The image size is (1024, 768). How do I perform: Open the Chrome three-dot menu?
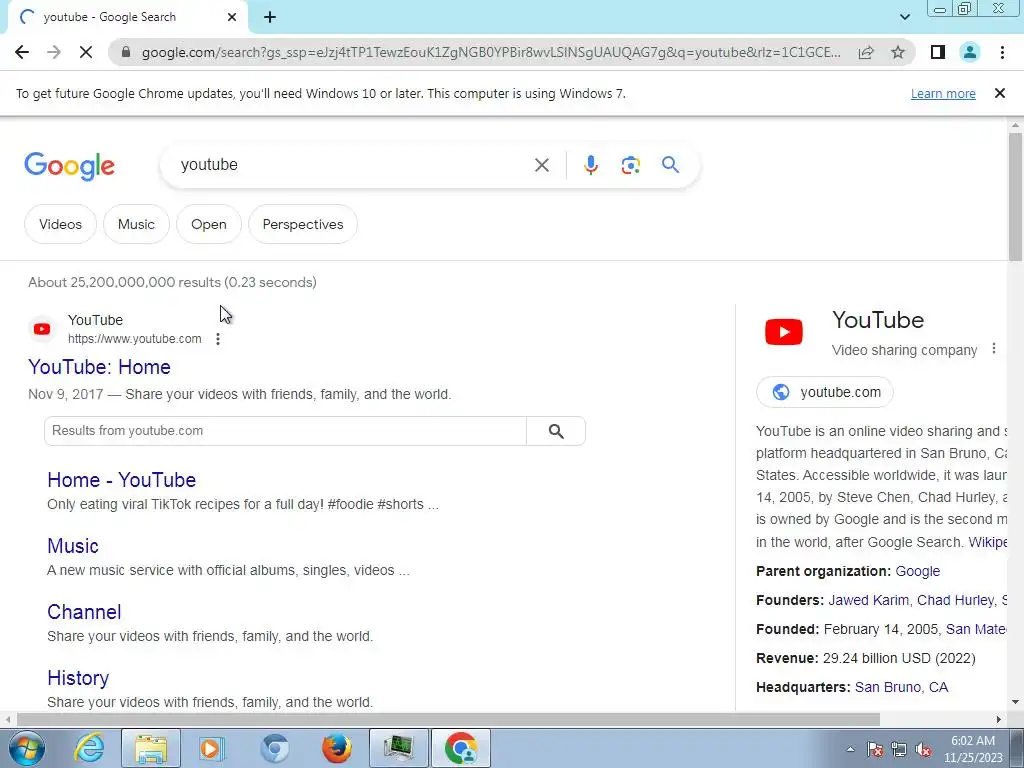(x=1002, y=52)
